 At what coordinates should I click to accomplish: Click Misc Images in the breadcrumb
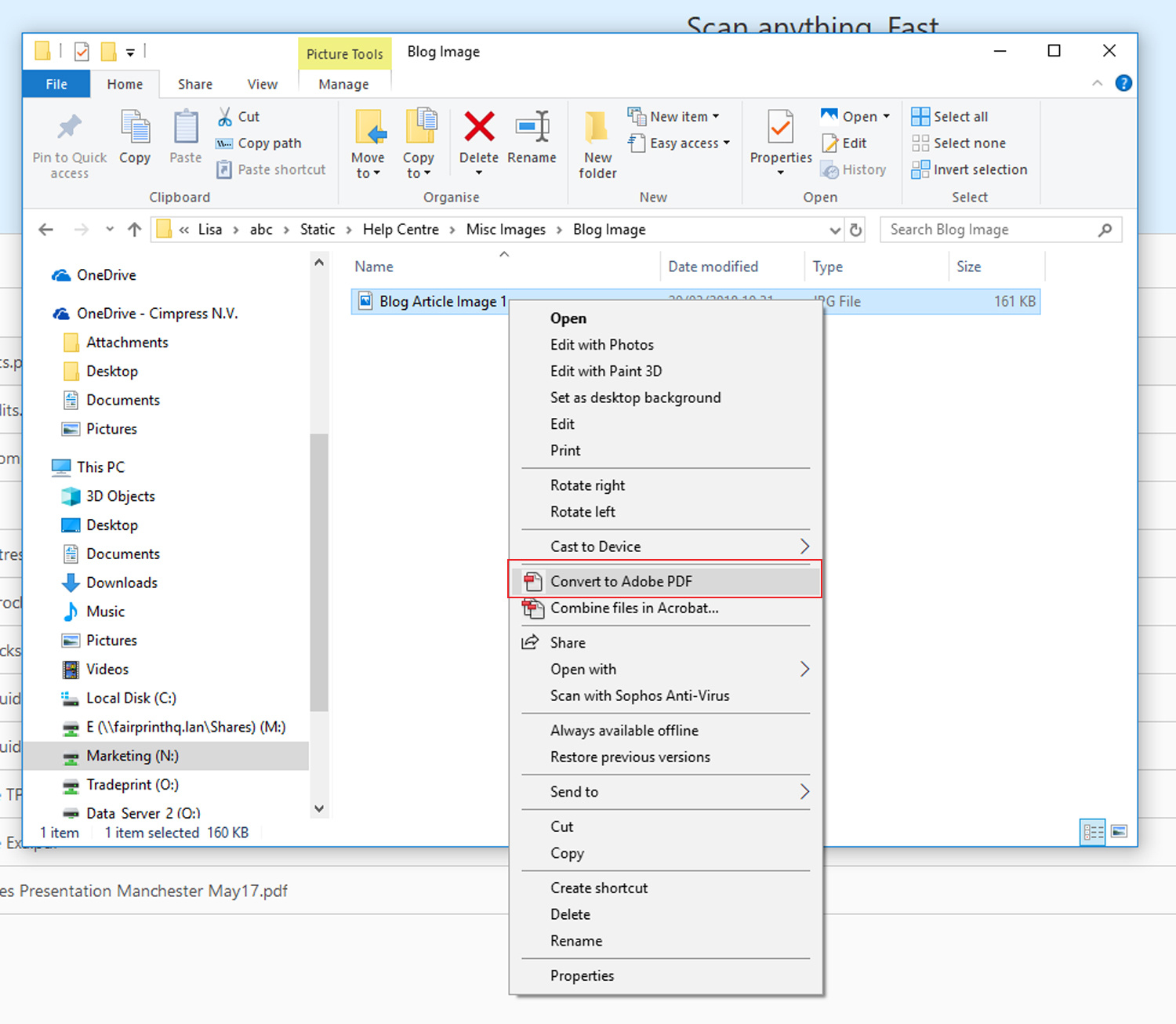click(506, 230)
